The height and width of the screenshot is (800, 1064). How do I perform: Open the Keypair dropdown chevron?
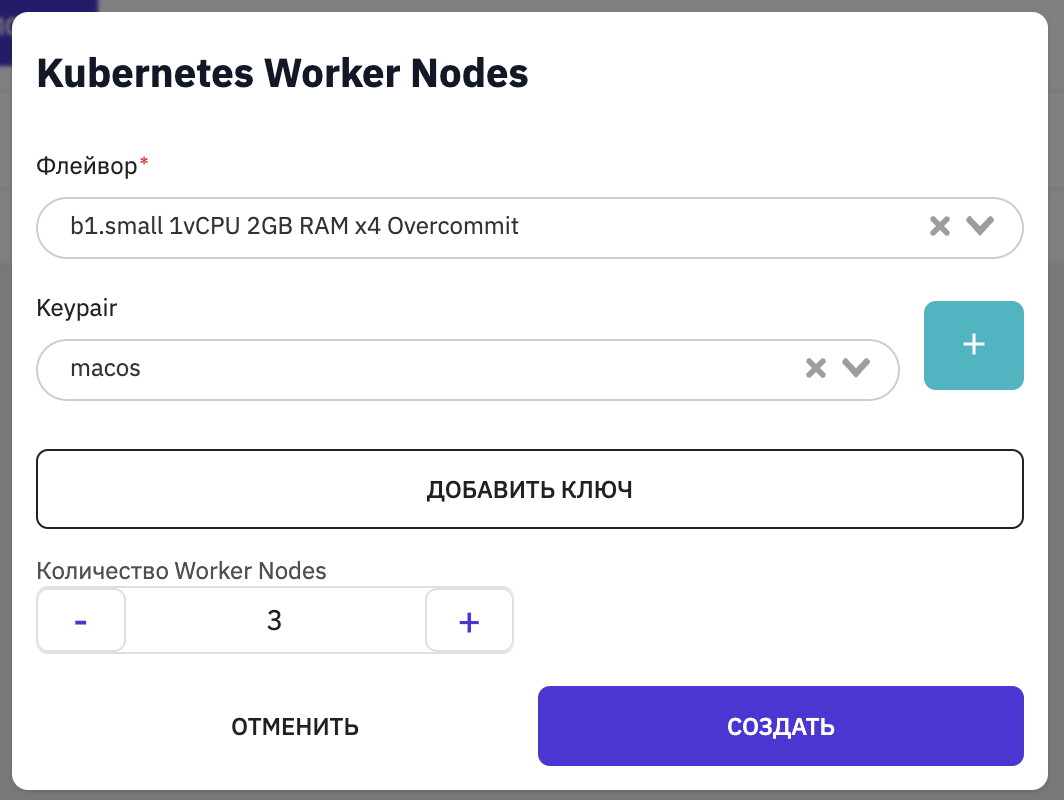coord(856,368)
